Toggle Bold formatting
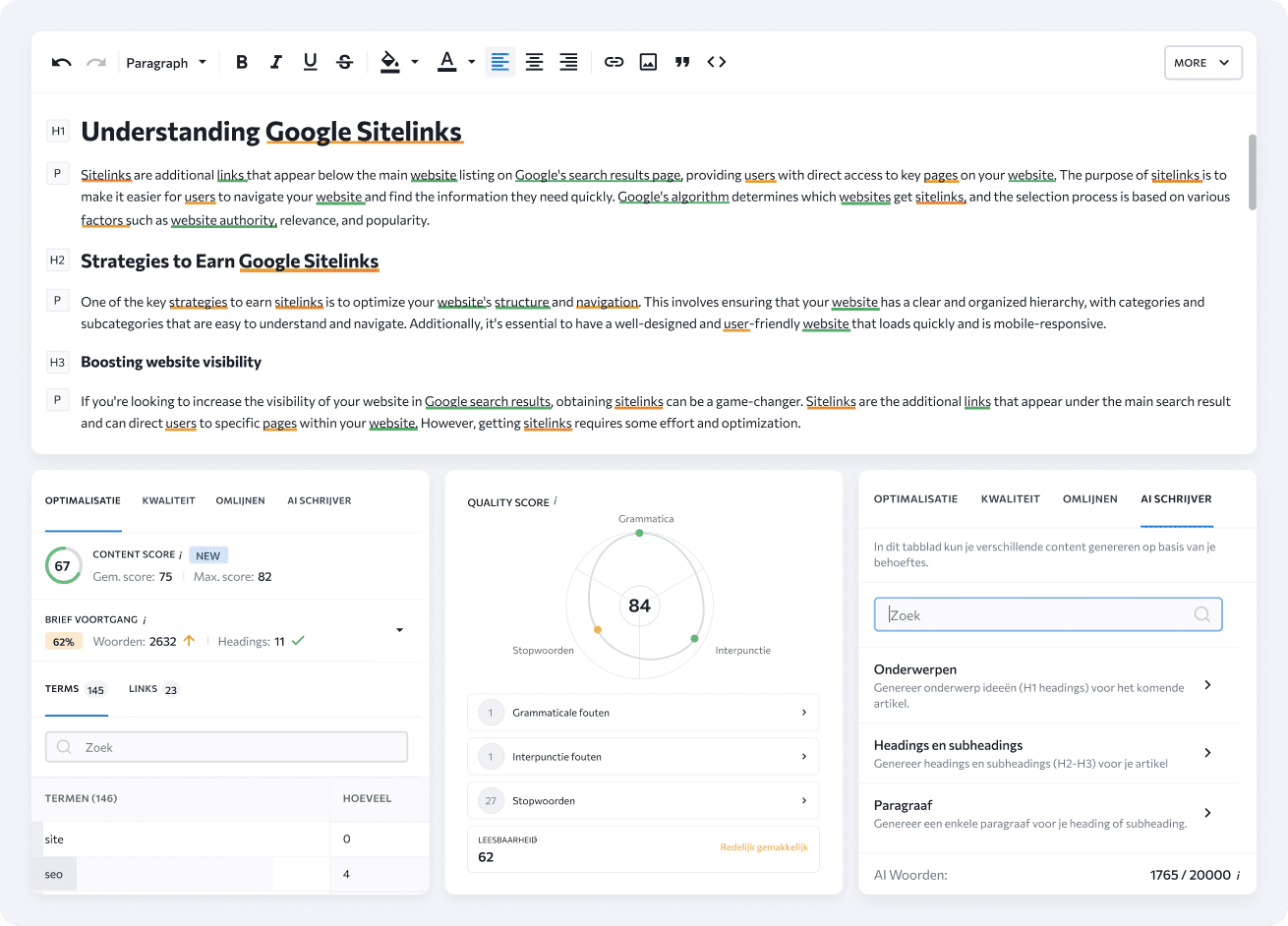The width and height of the screenshot is (1288, 926). [242, 62]
